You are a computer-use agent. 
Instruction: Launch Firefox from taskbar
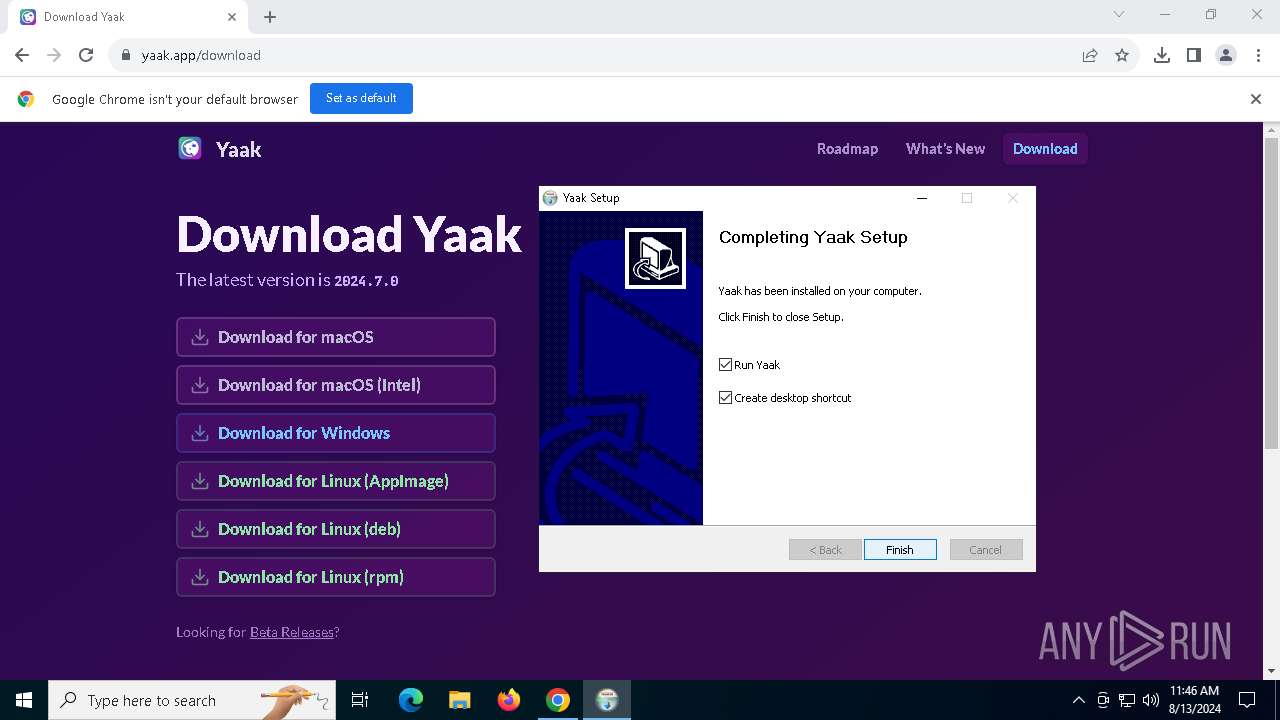(x=509, y=700)
